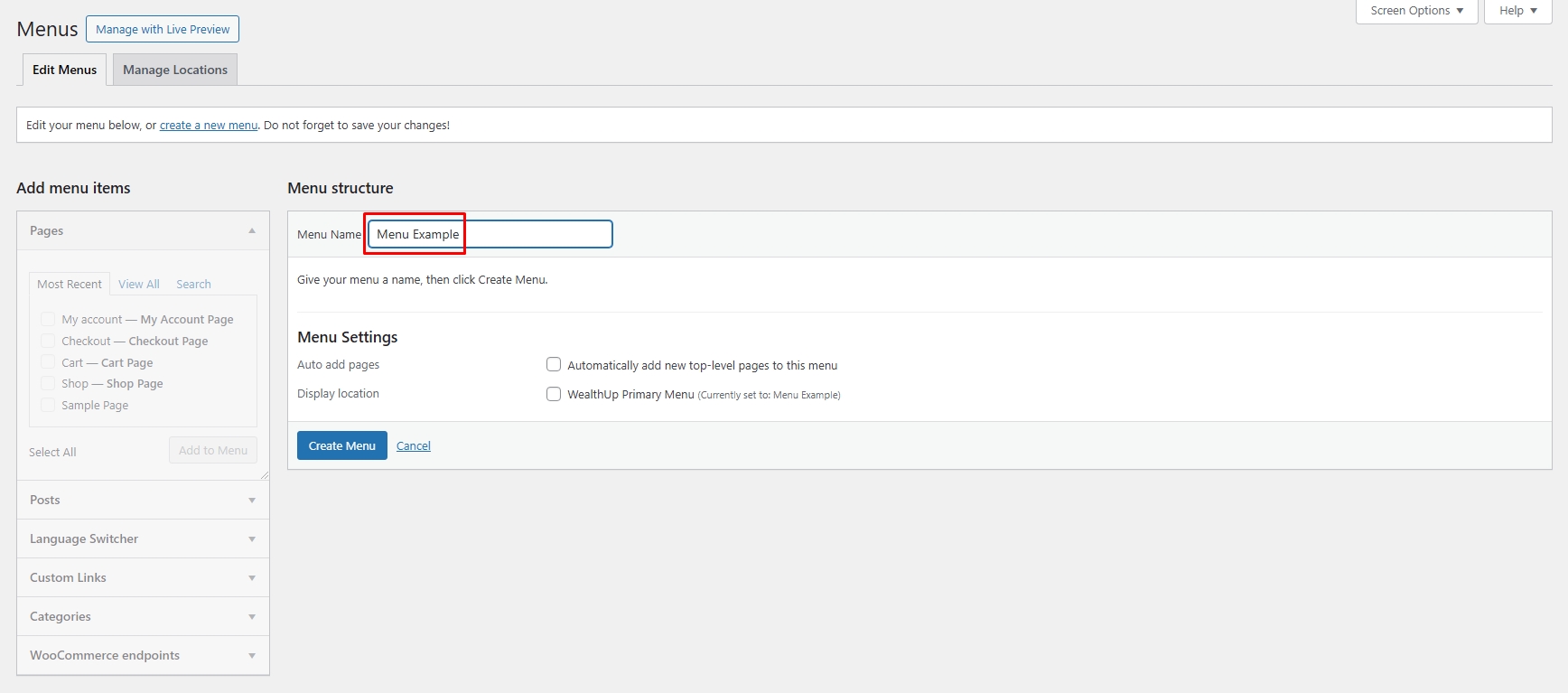The image size is (1568, 693).
Task: Expand the Language Switcher section
Action: point(252,539)
